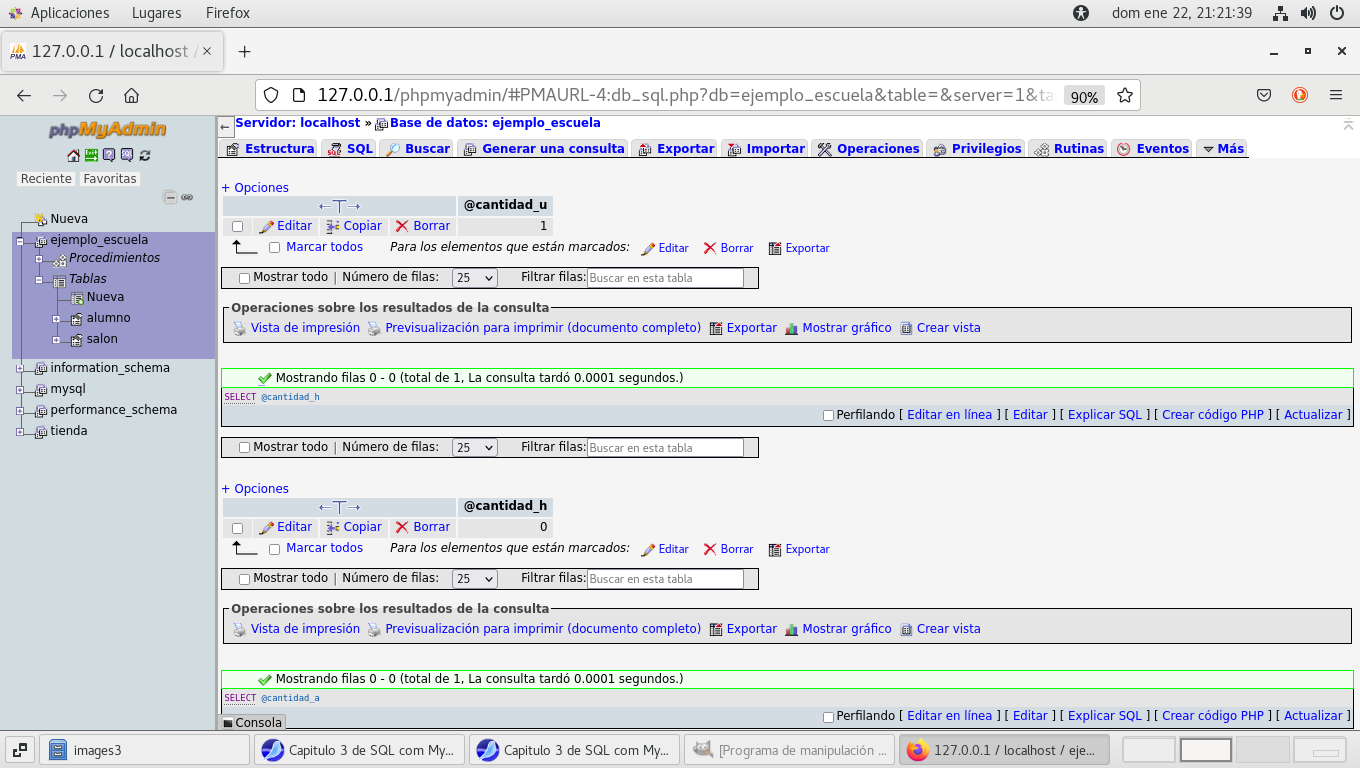Open a new browser tab
Viewport: 1360px width, 768px height.
[244, 52]
